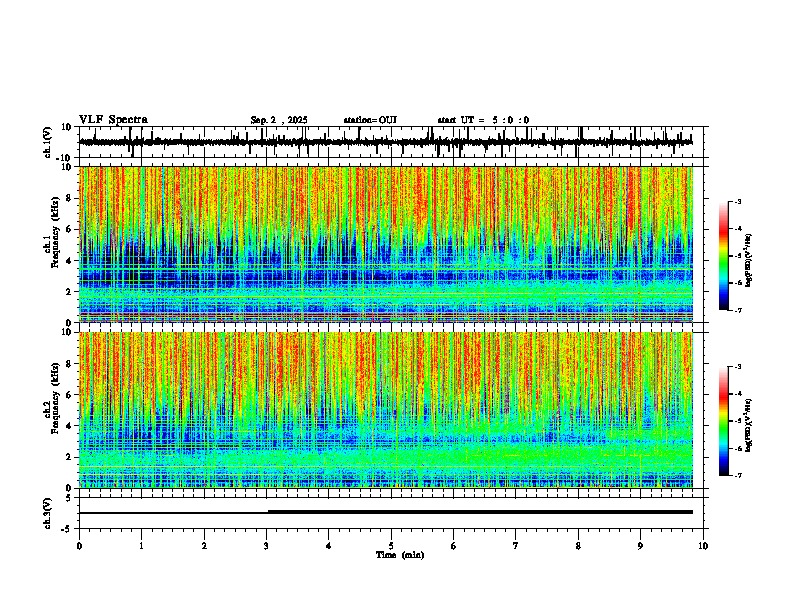Click the "2" kHz tick on ch.2 spectrogram
792x612 pixels.
70,457
